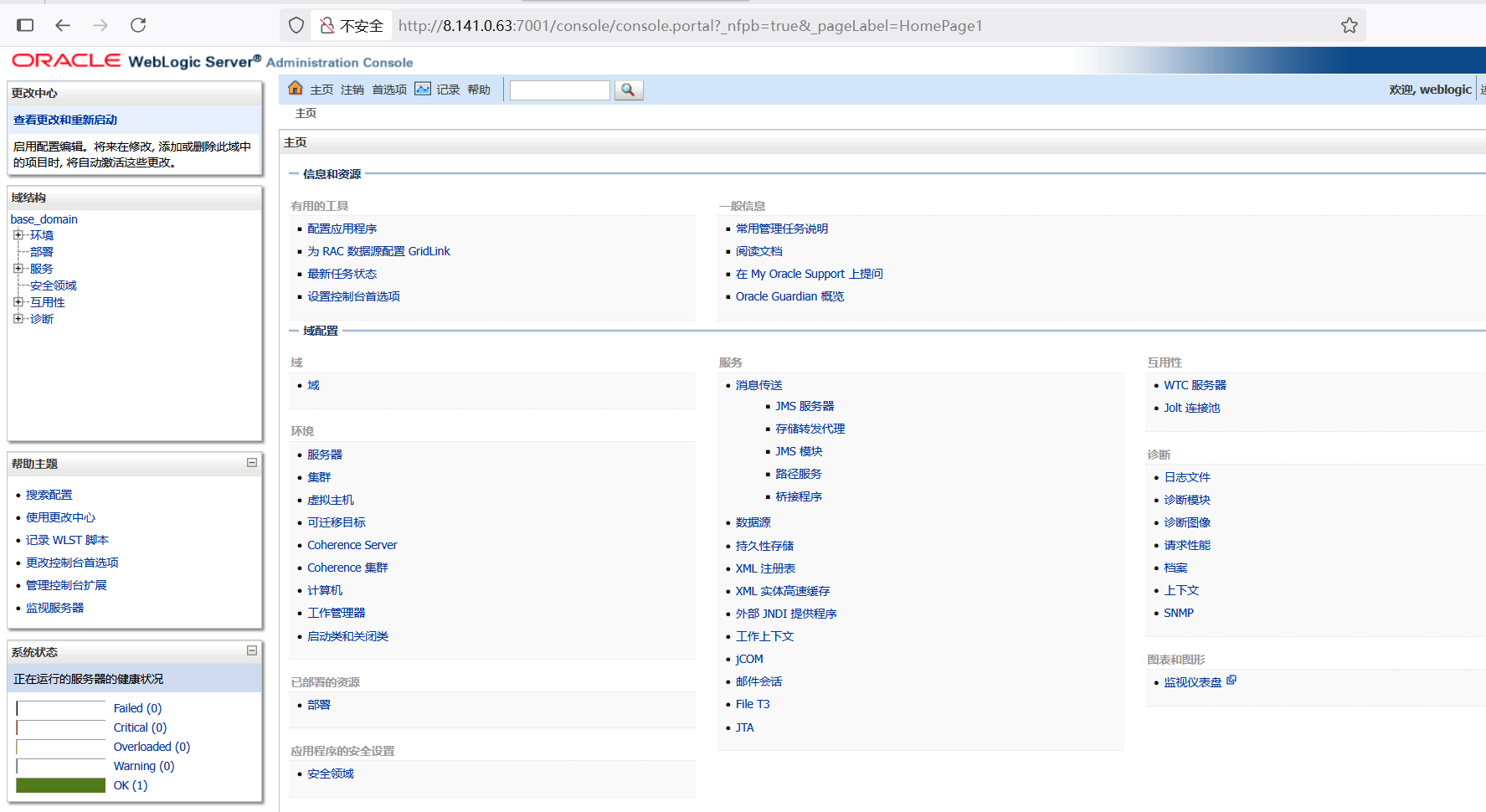The height and width of the screenshot is (812, 1486).
Task: Open 查看更改和重新启动 in the change center
Action: click(65, 120)
